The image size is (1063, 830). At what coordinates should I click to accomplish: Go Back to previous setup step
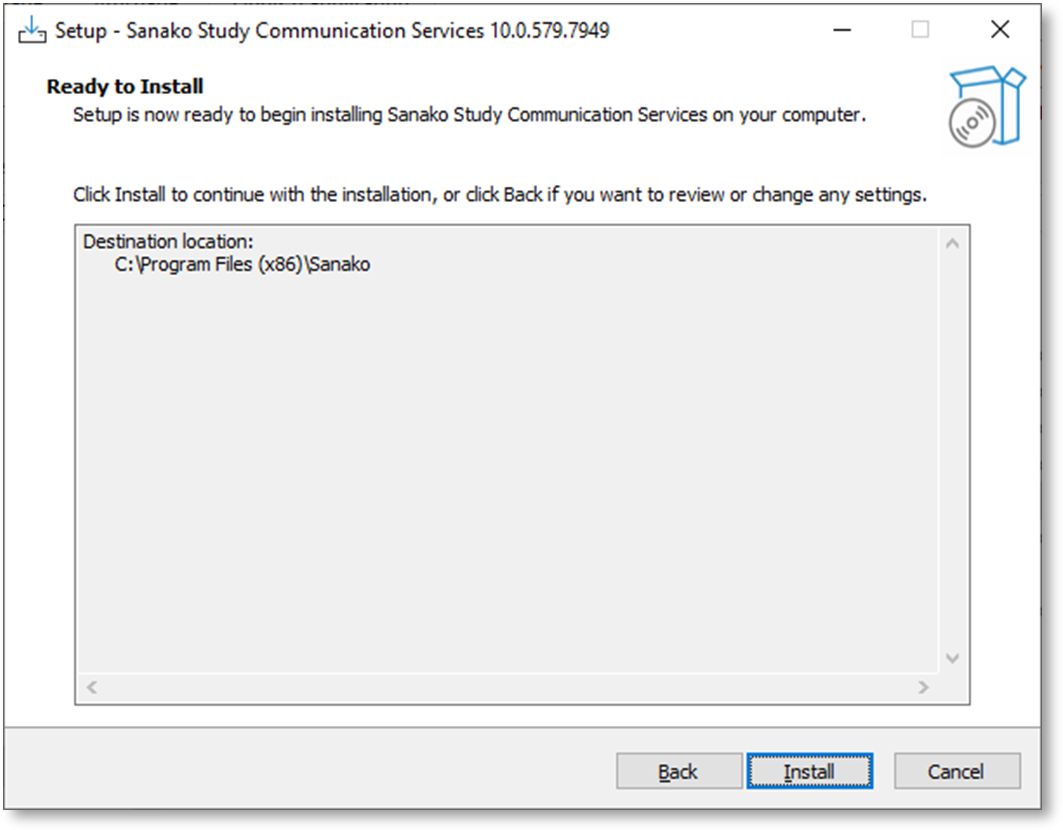click(x=678, y=771)
